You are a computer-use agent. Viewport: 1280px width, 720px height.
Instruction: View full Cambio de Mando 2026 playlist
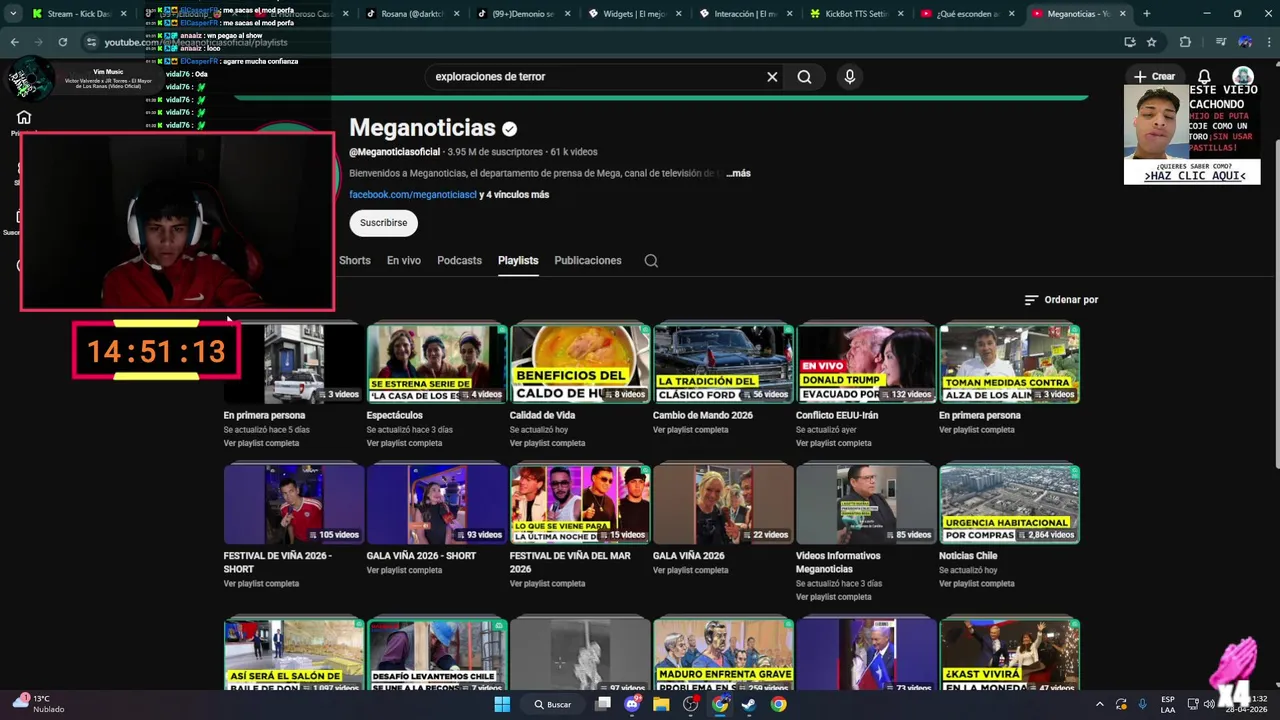[x=690, y=430]
